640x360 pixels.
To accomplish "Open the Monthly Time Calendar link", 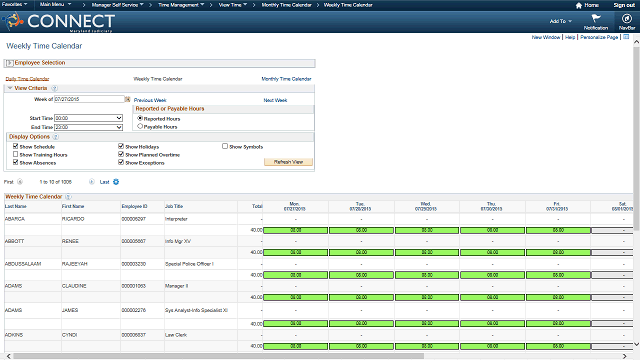I will (x=286, y=79).
